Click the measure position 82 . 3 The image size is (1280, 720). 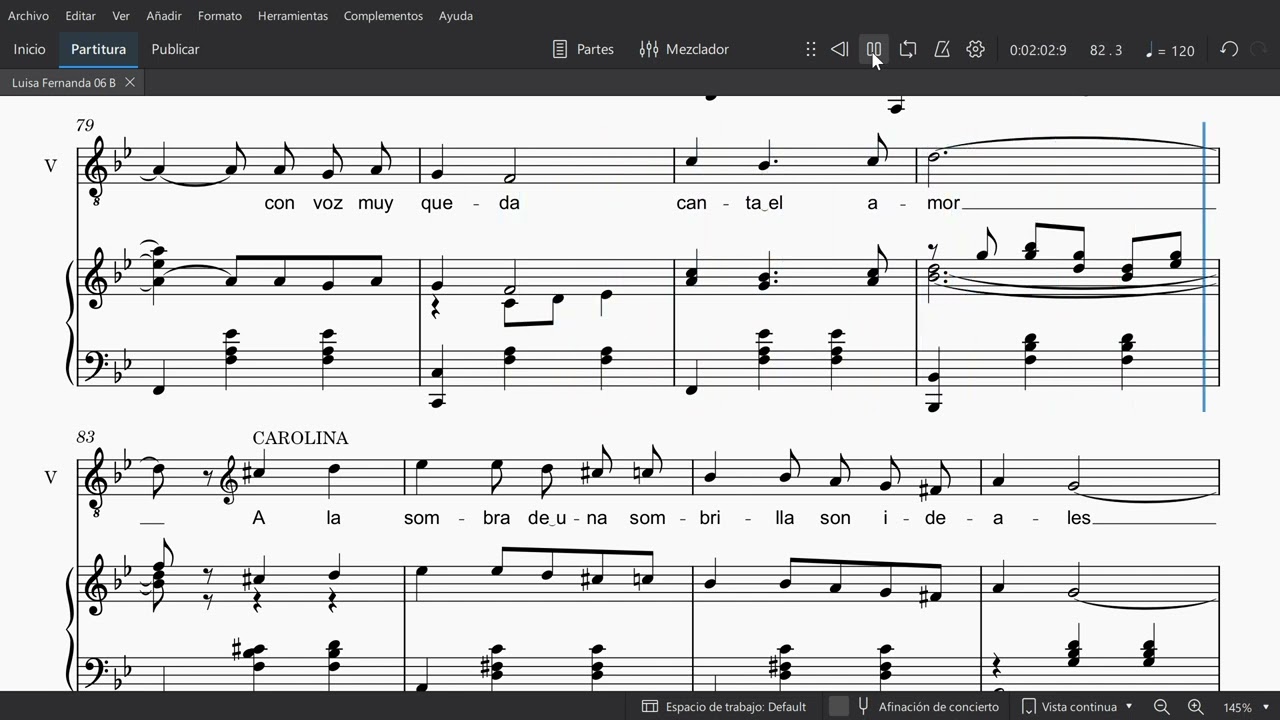coord(1106,50)
